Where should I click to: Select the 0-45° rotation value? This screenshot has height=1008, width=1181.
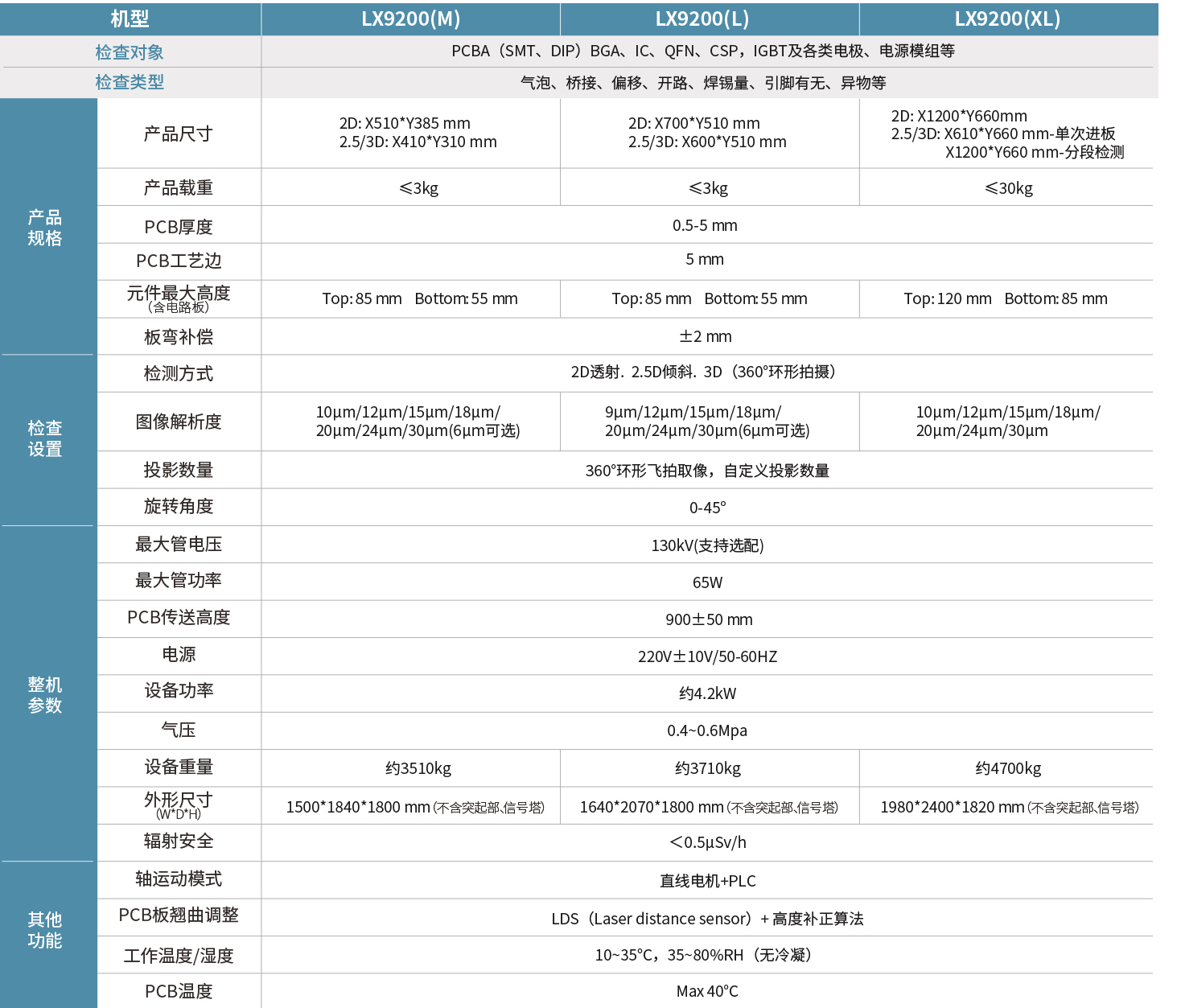708,508
